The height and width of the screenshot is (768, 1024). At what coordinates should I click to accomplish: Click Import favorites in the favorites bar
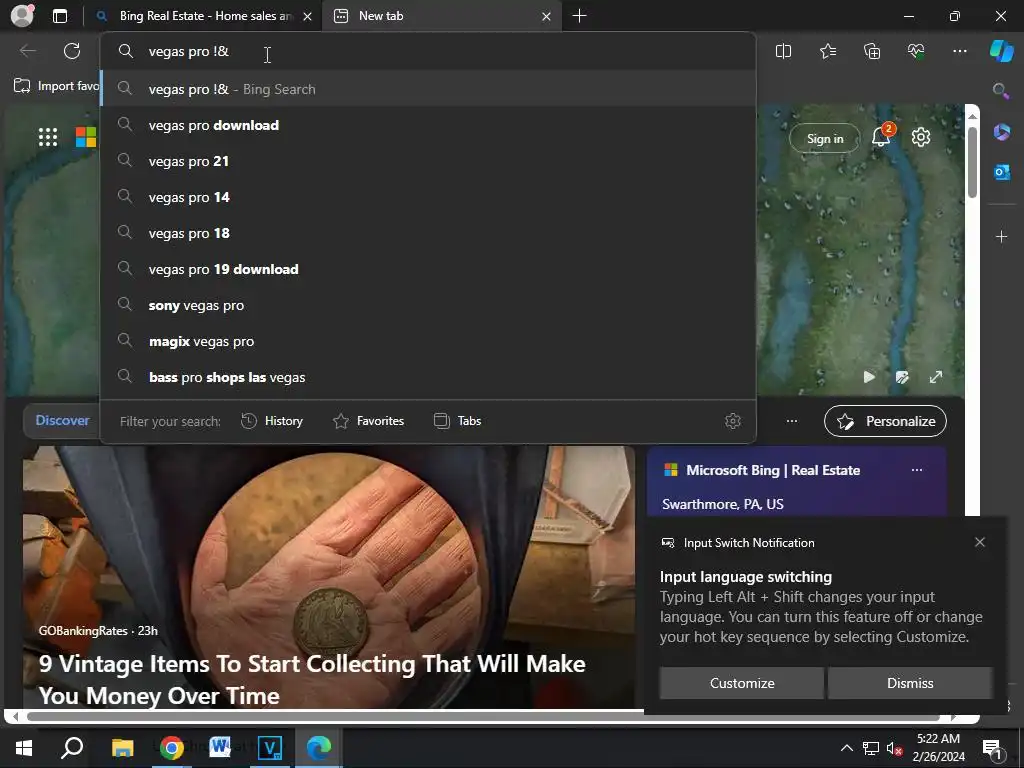click(x=57, y=86)
